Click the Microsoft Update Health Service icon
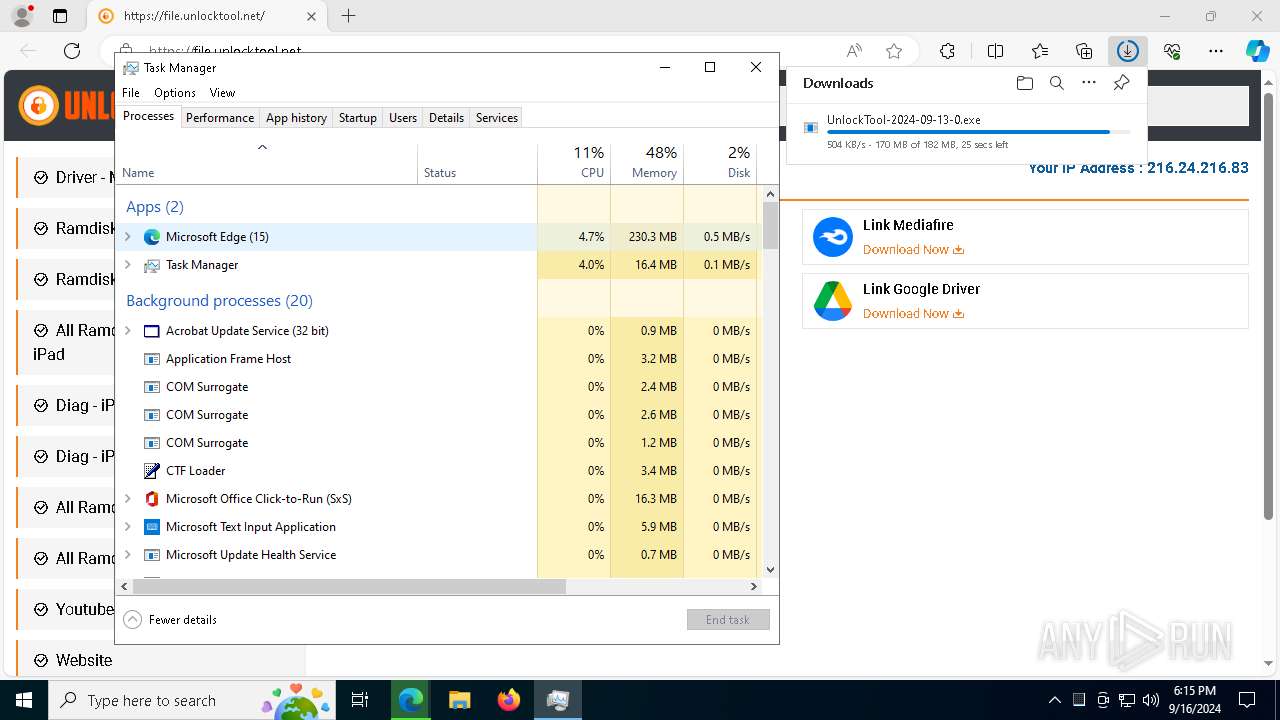1280x720 pixels. pyautogui.click(x=152, y=555)
